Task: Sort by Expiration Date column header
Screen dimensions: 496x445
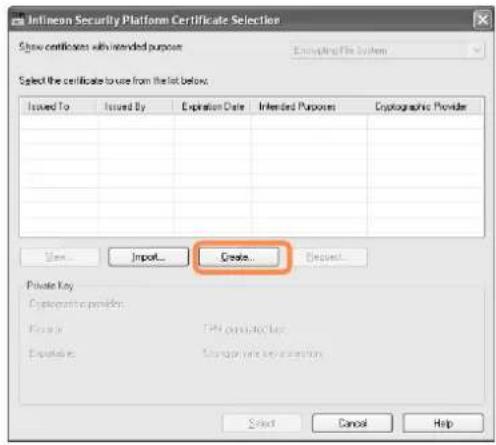Action: [212, 106]
